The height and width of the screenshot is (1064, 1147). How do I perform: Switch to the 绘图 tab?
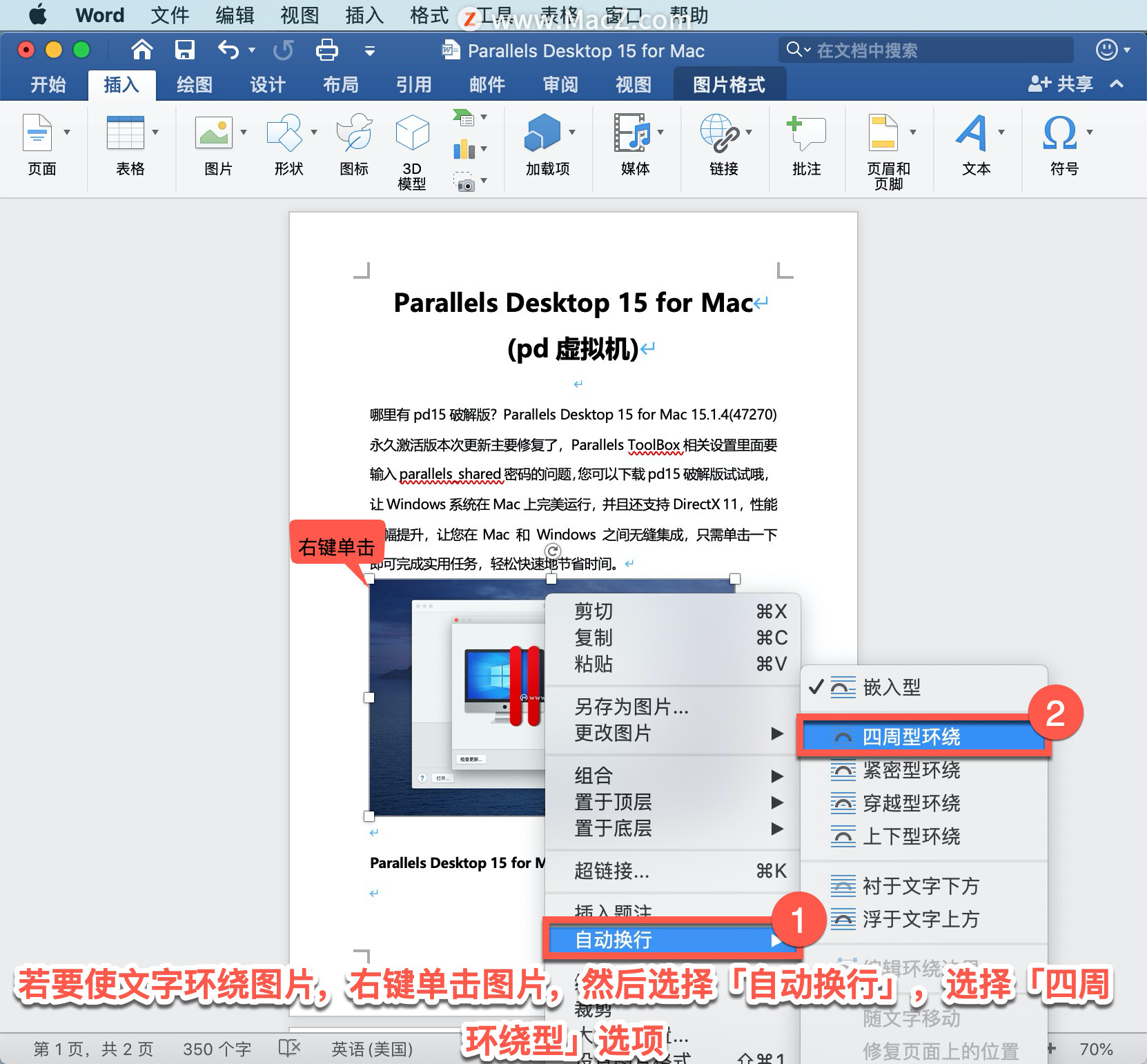195,84
